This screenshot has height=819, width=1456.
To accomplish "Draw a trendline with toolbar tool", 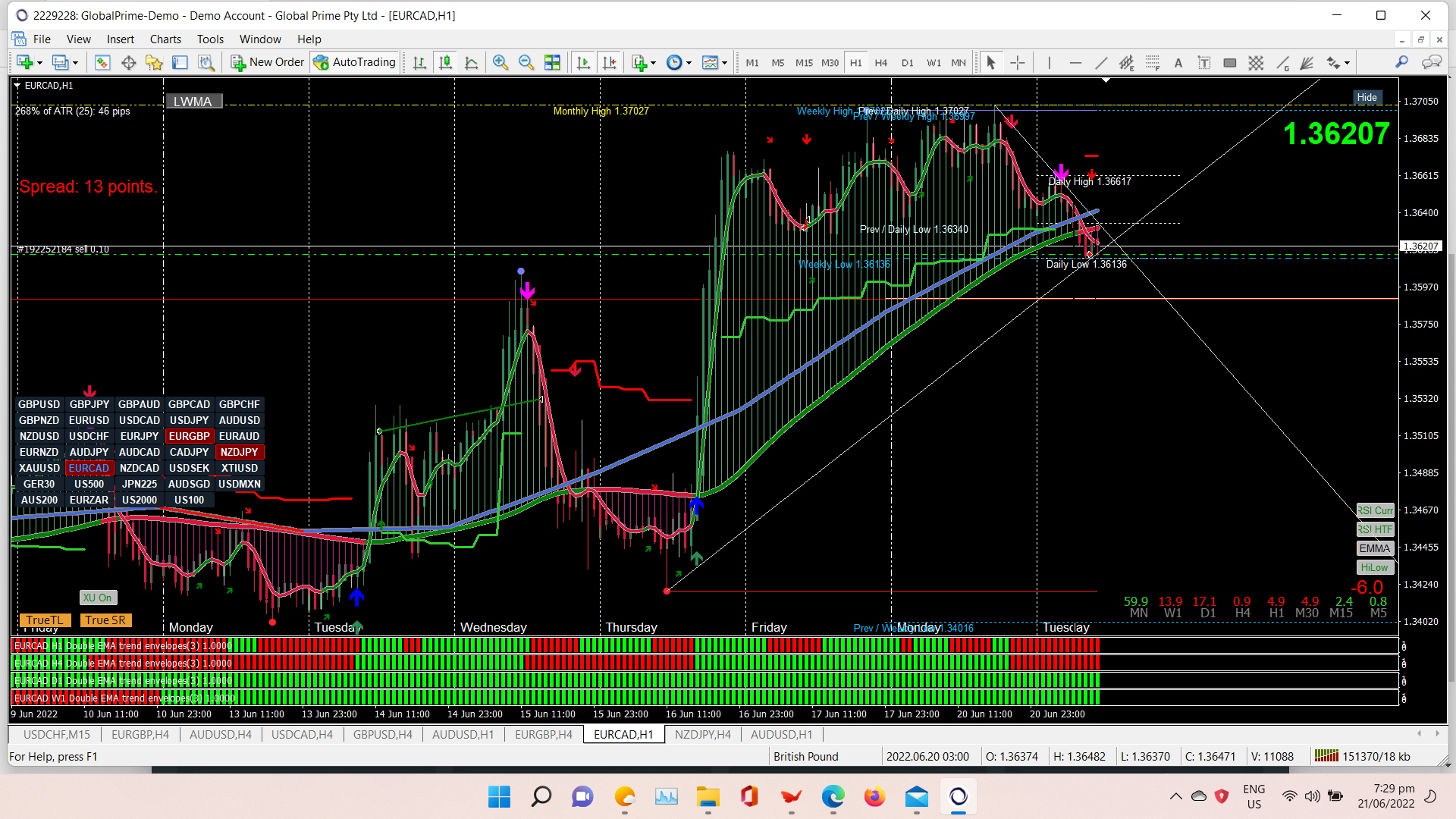I will (x=1101, y=63).
